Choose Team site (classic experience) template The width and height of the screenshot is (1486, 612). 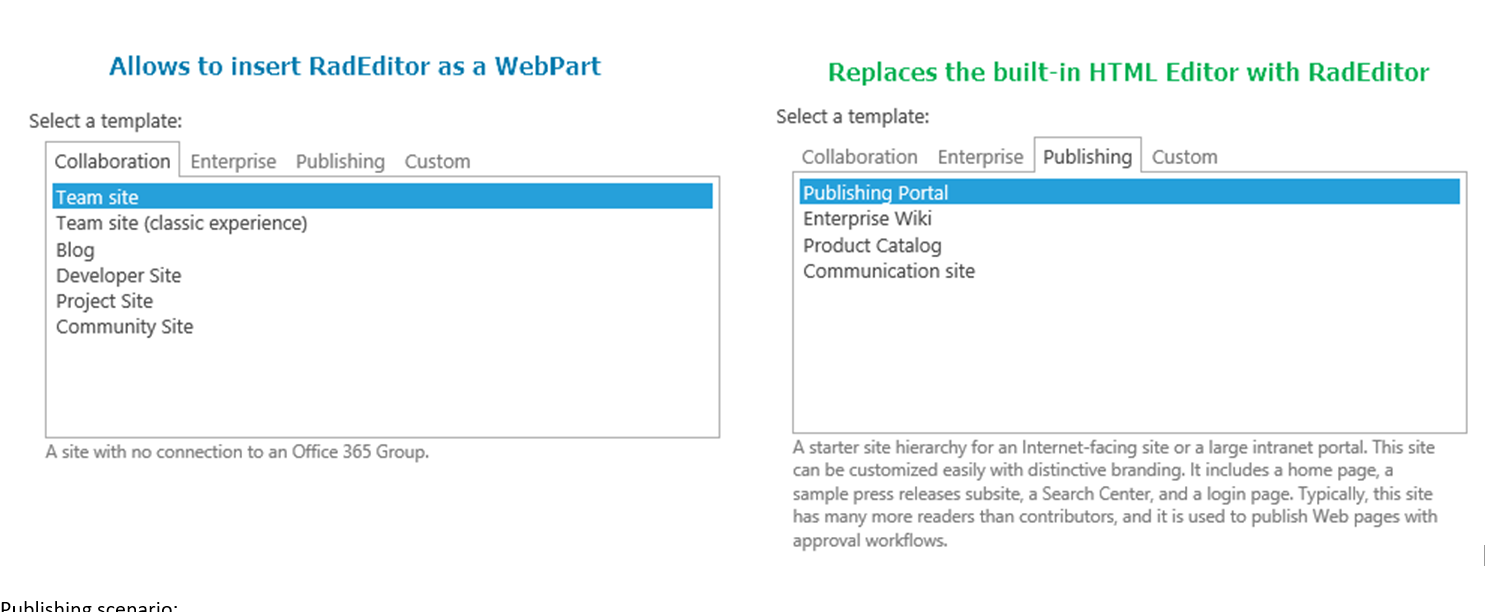[x=181, y=223]
